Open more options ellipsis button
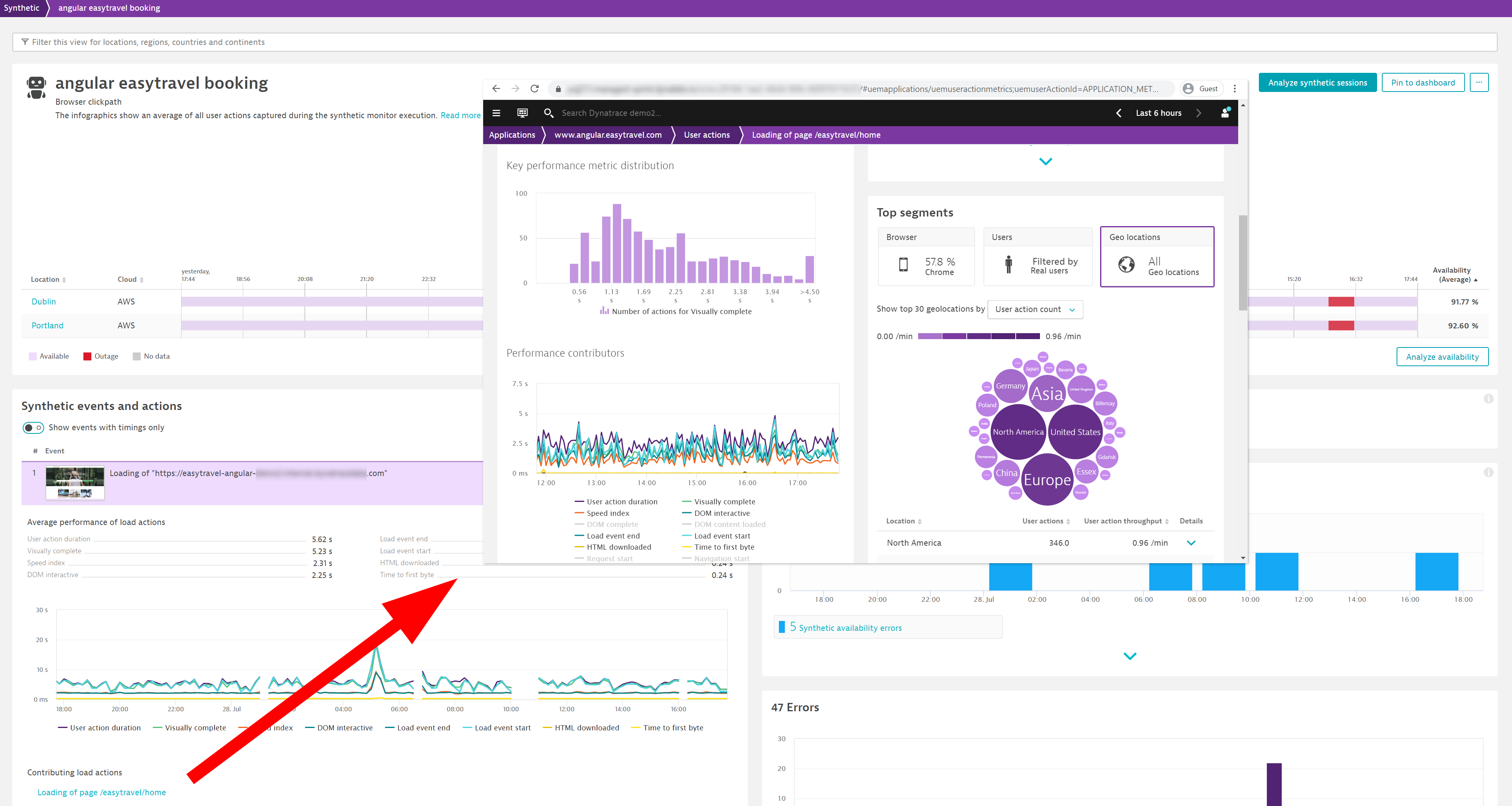Viewport: 1512px width, 806px height. (x=1479, y=83)
